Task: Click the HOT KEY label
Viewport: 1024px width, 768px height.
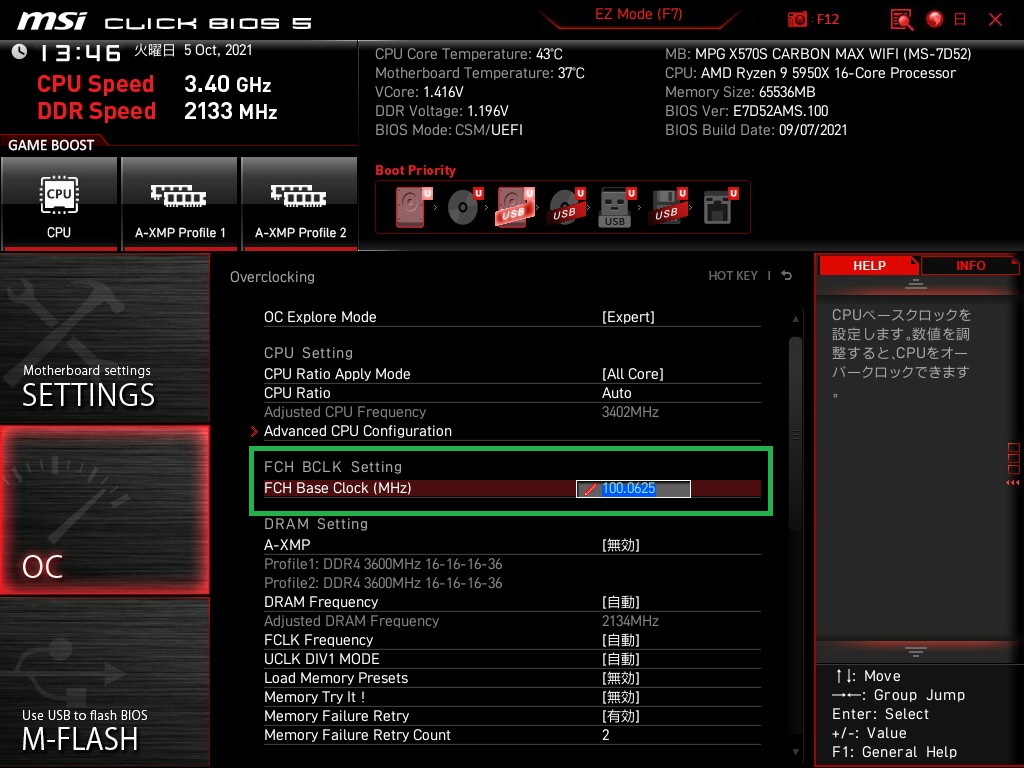Action: 733,276
